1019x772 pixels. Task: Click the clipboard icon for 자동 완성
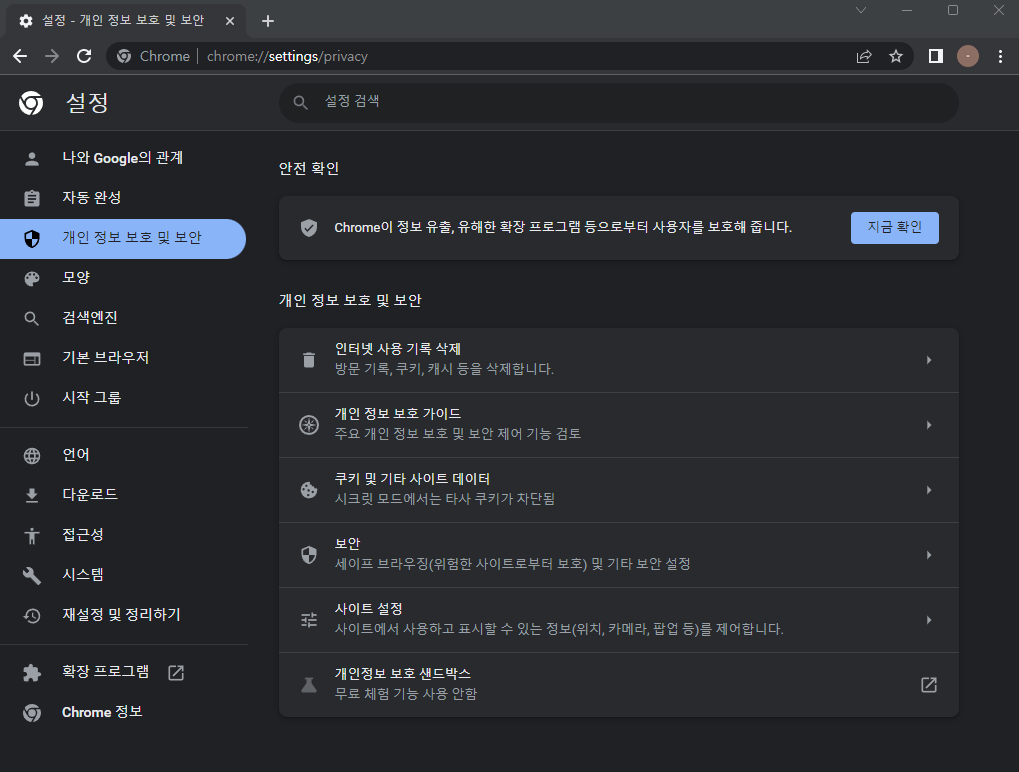(x=32, y=198)
